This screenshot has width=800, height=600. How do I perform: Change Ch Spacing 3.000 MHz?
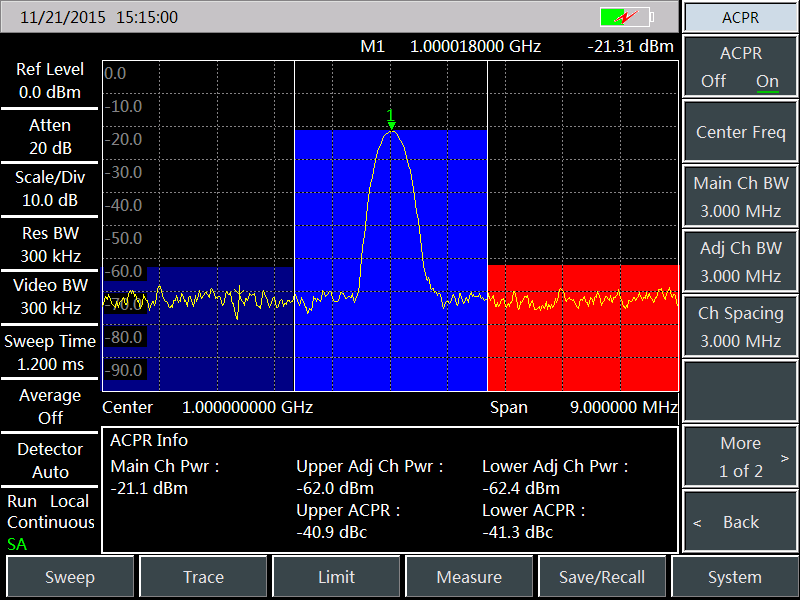pyautogui.click(x=740, y=327)
